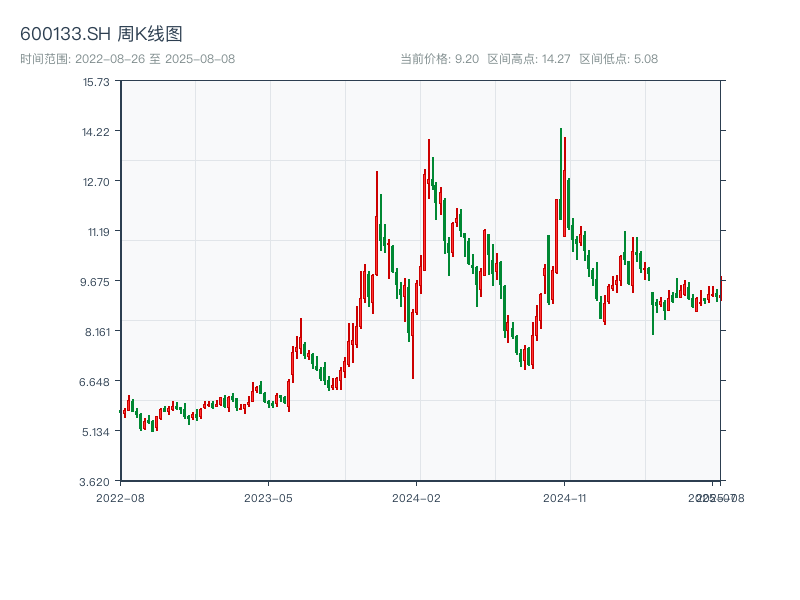
Task: Click the 区间低点 5.08 label
Action: [x=619, y=59]
